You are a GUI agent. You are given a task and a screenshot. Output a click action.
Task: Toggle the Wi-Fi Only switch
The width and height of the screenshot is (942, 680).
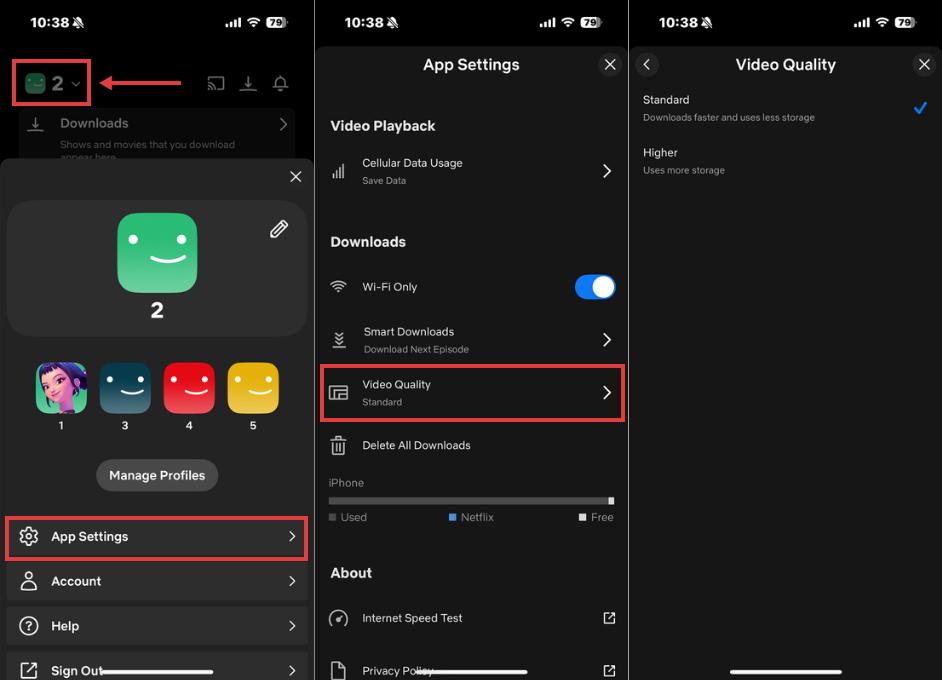tap(595, 287)
